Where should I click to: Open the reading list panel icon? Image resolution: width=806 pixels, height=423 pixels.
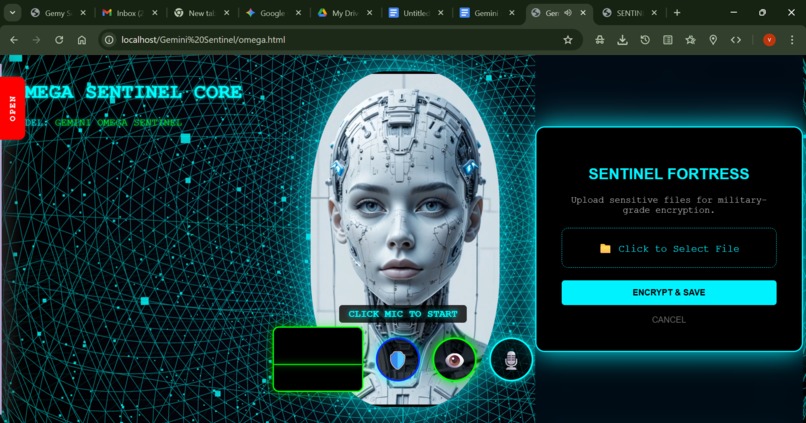click(668, 40)
